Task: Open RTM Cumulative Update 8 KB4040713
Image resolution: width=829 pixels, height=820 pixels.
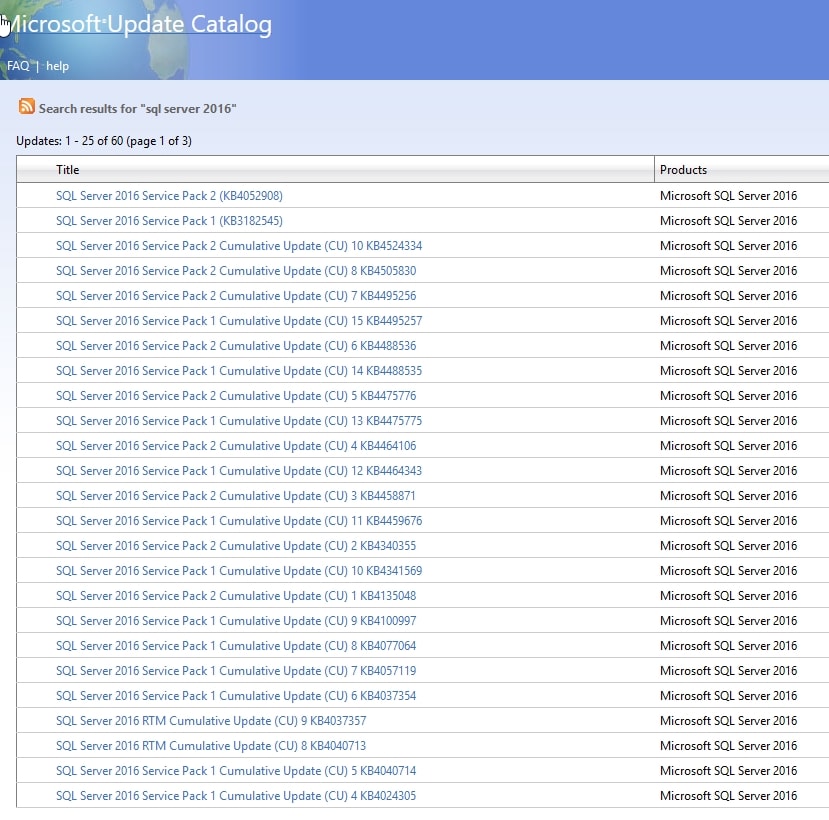Action: [211, 746]
